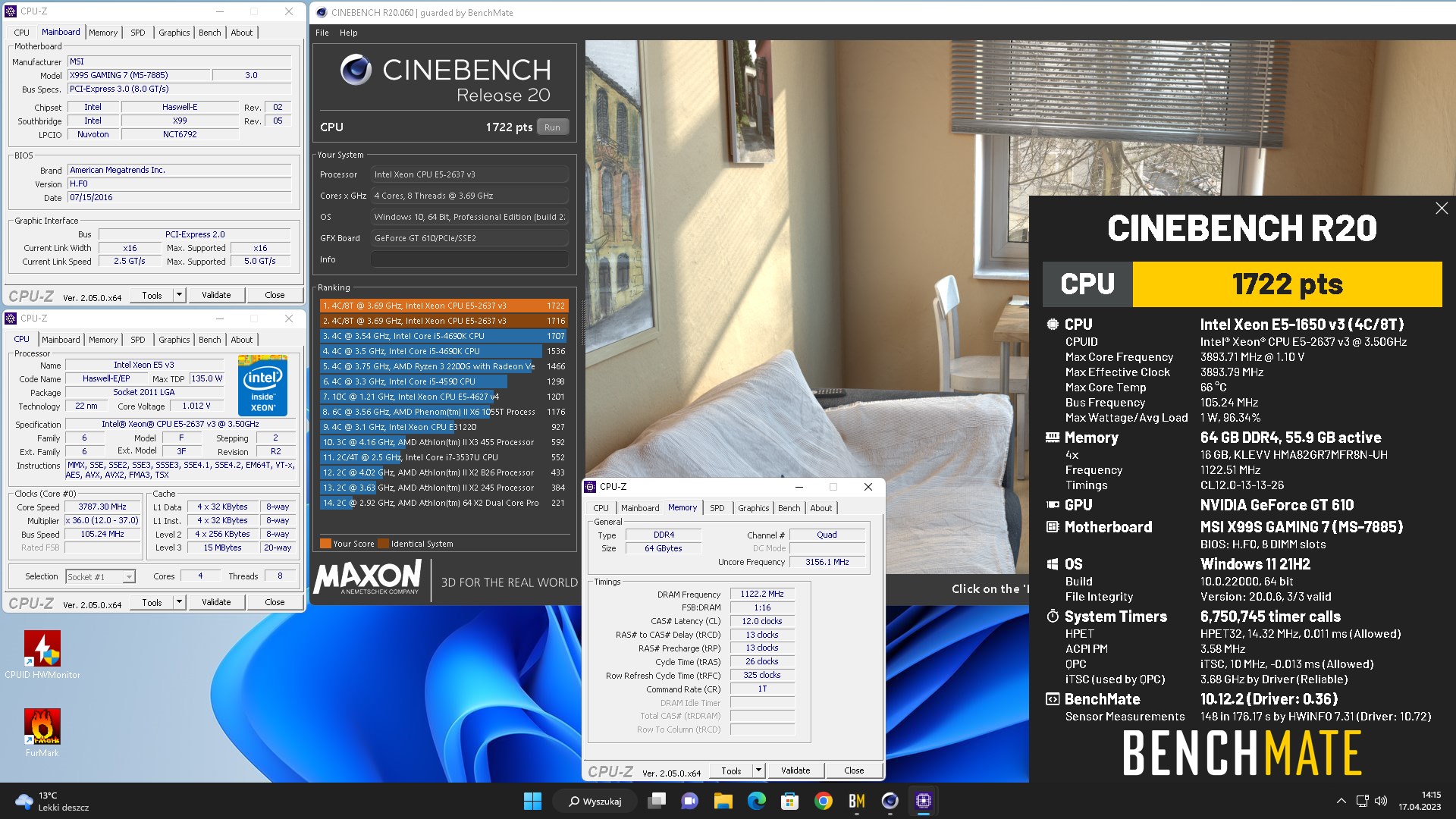Open the Socket #1 selection dropdown

(x=101, y=577)
